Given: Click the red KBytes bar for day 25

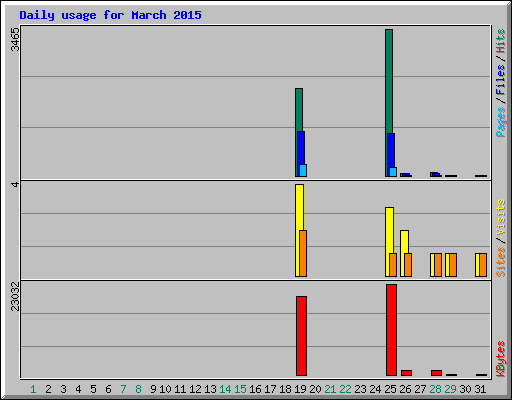Looking at the screenshot, I should coord(391,330).
